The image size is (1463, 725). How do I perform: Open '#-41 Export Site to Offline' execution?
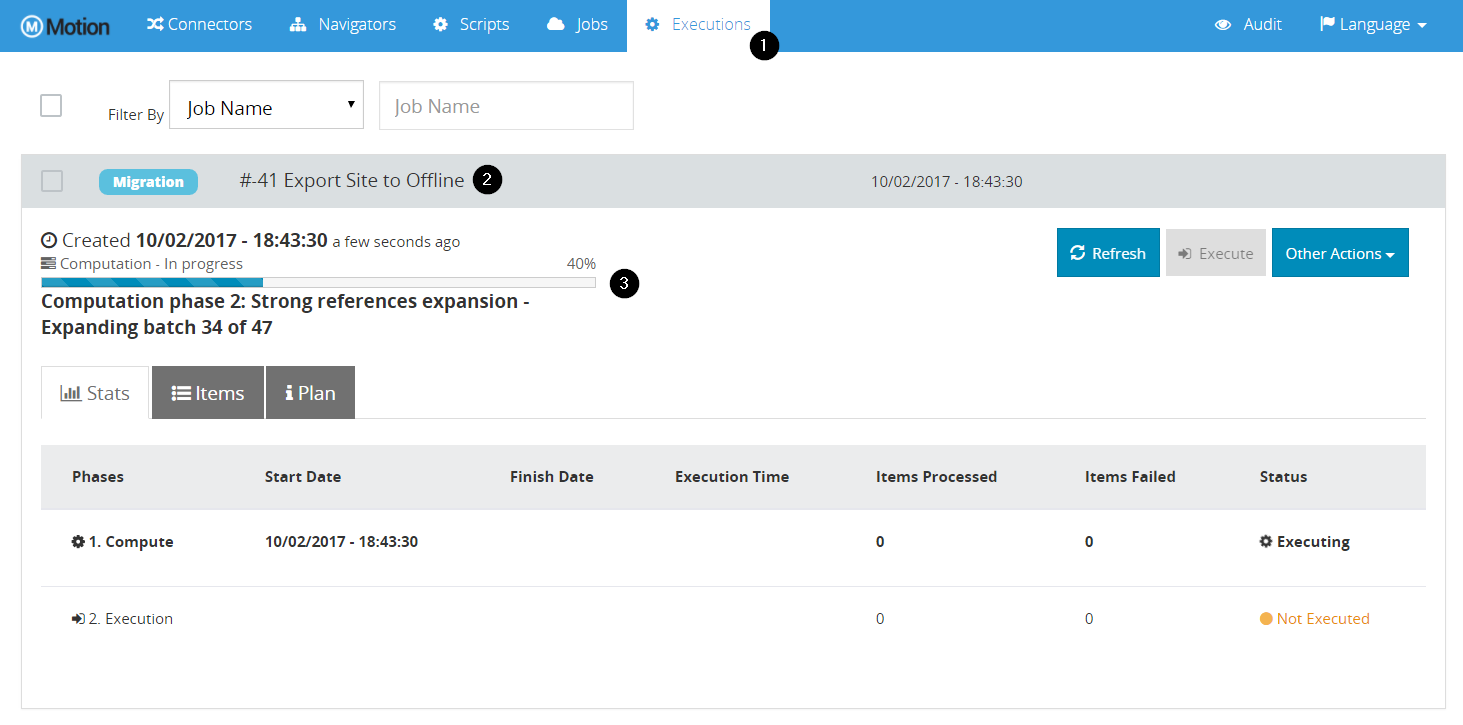(352, 181)
